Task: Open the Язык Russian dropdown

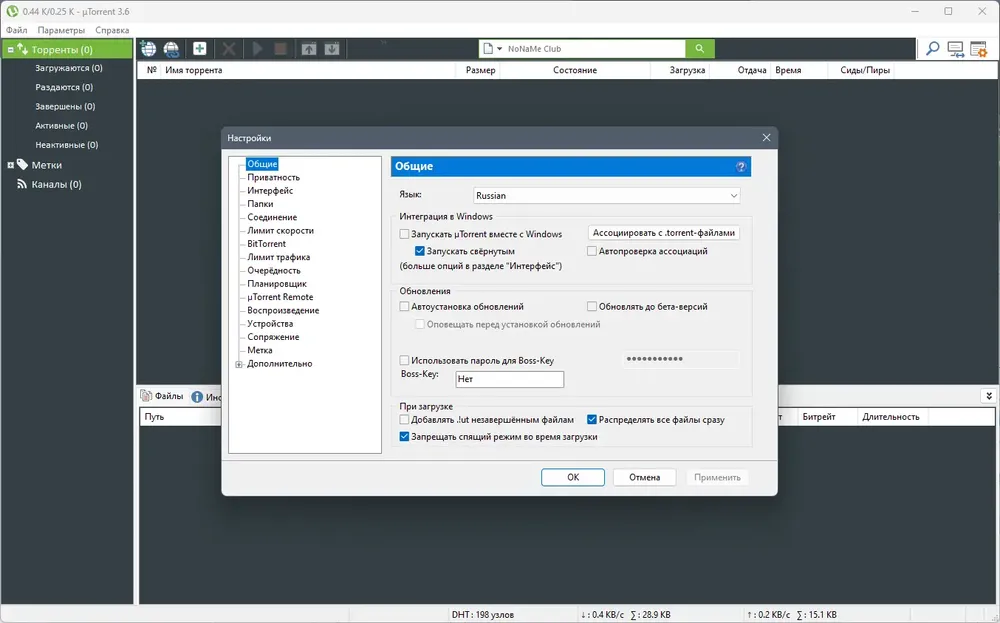Action: (x=607, y=196)
